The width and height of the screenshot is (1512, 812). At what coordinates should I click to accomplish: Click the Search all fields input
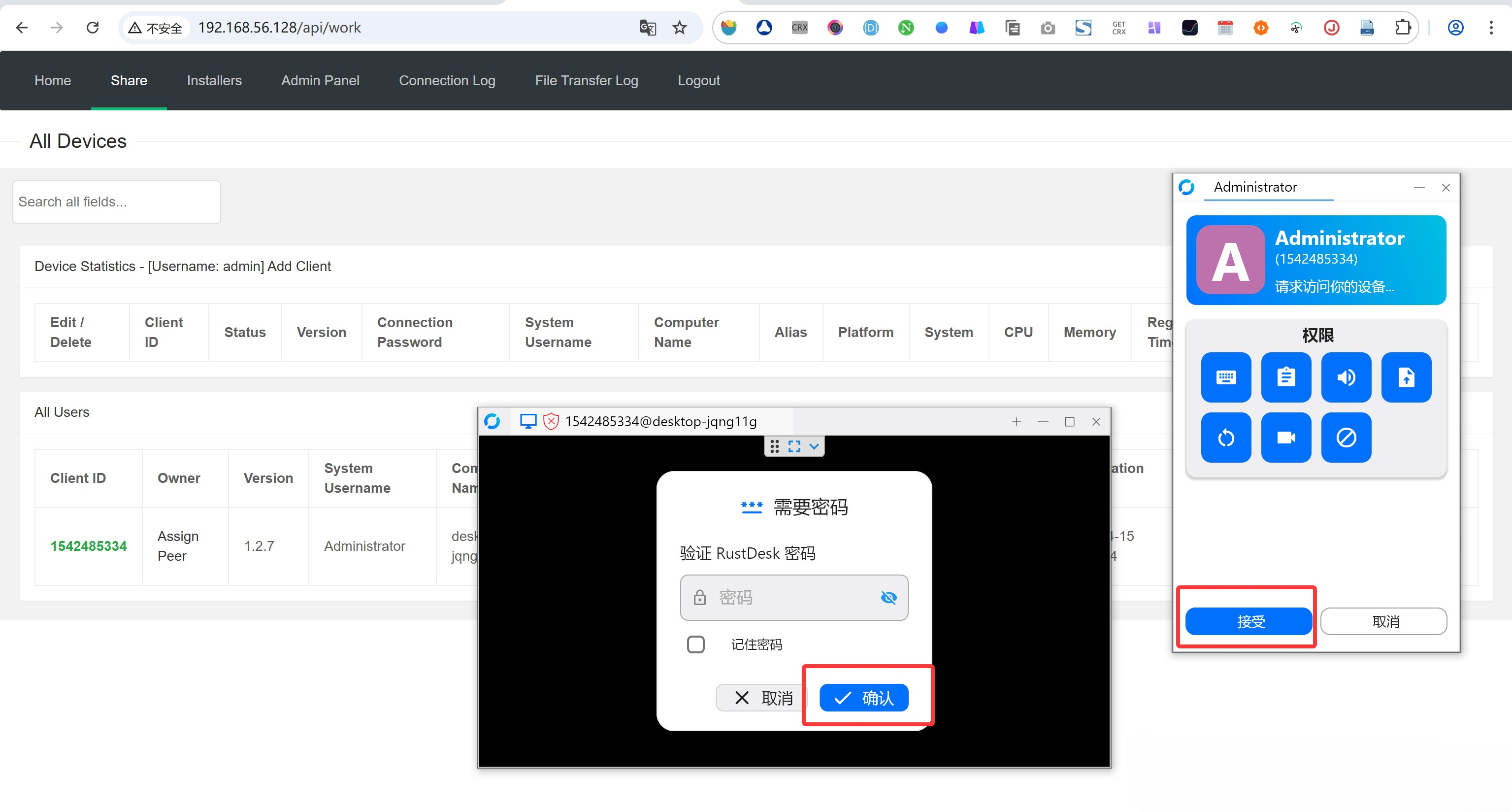coord(116,202)
